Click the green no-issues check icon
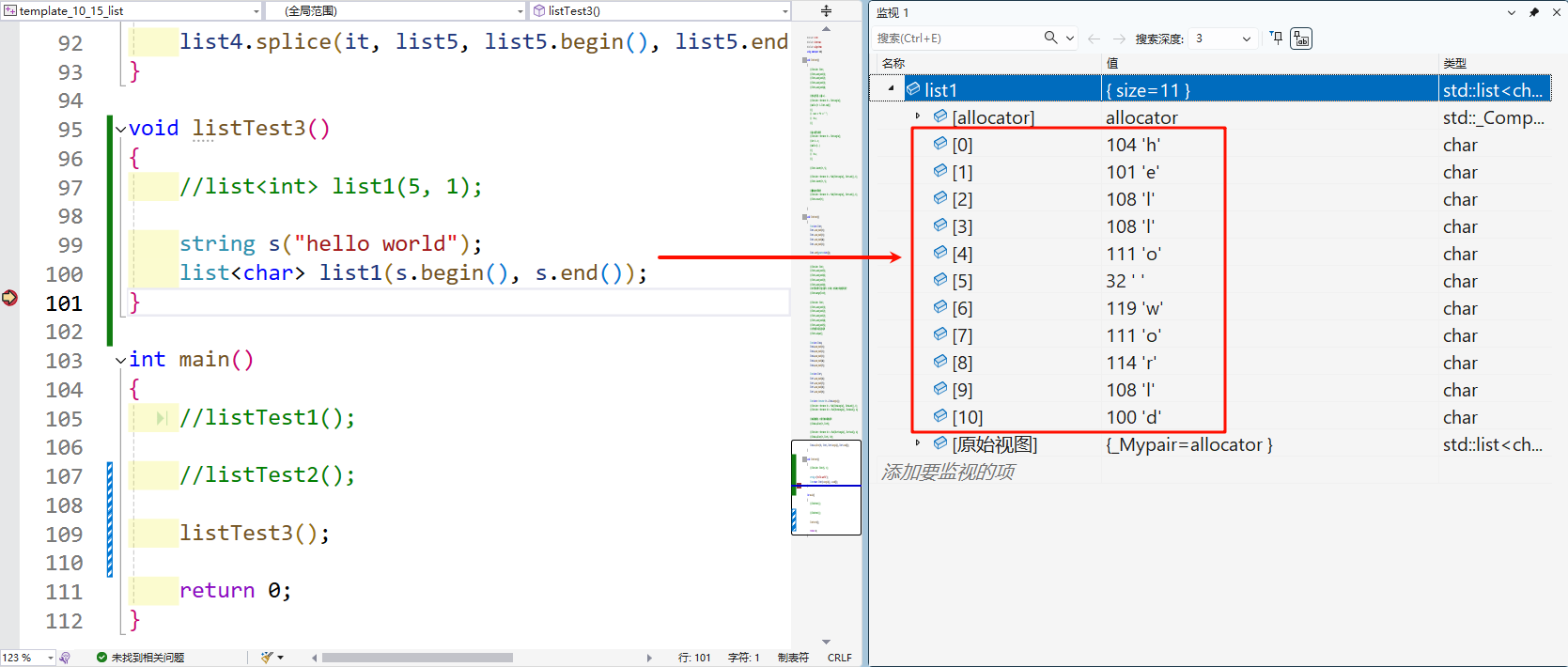Image resolution: width=1568 pixels, height=667 pixels. 101,658
